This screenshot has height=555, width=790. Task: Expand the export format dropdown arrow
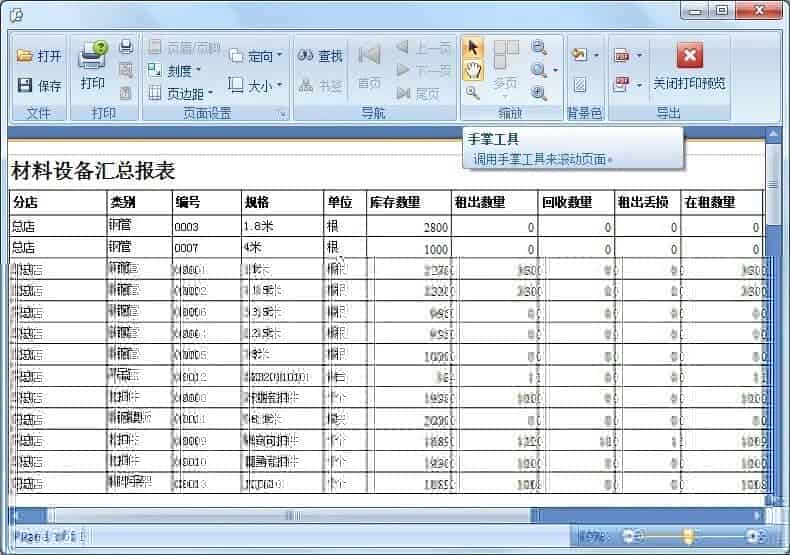(x=639, y=54)
